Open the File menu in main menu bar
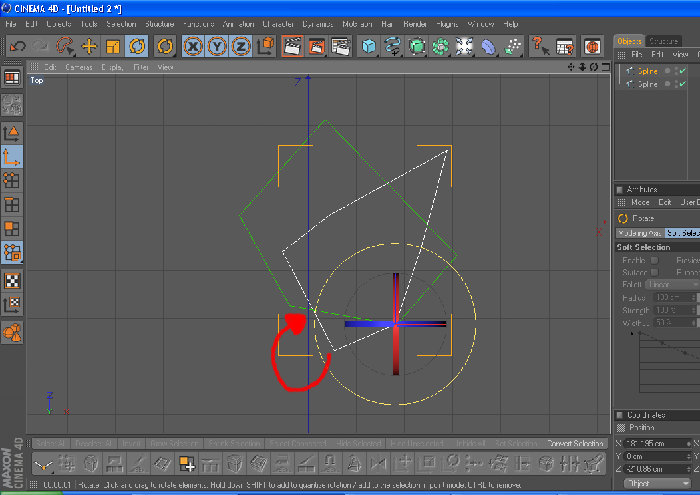Viewport: 700px width, 495px height. pyautogui.click(x=11, y=24)
